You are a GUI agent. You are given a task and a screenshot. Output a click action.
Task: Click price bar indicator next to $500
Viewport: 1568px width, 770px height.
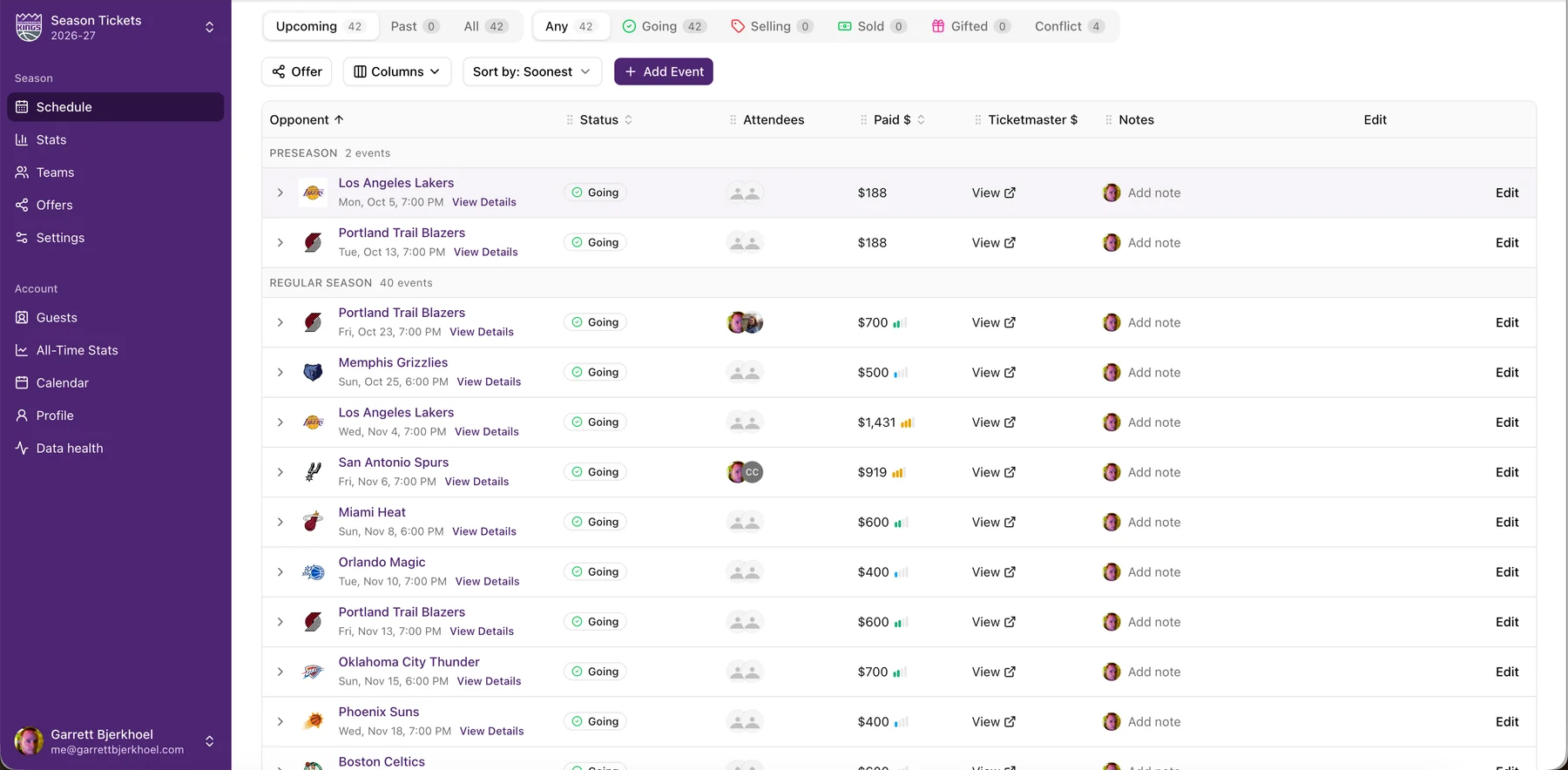pos(900,373)
